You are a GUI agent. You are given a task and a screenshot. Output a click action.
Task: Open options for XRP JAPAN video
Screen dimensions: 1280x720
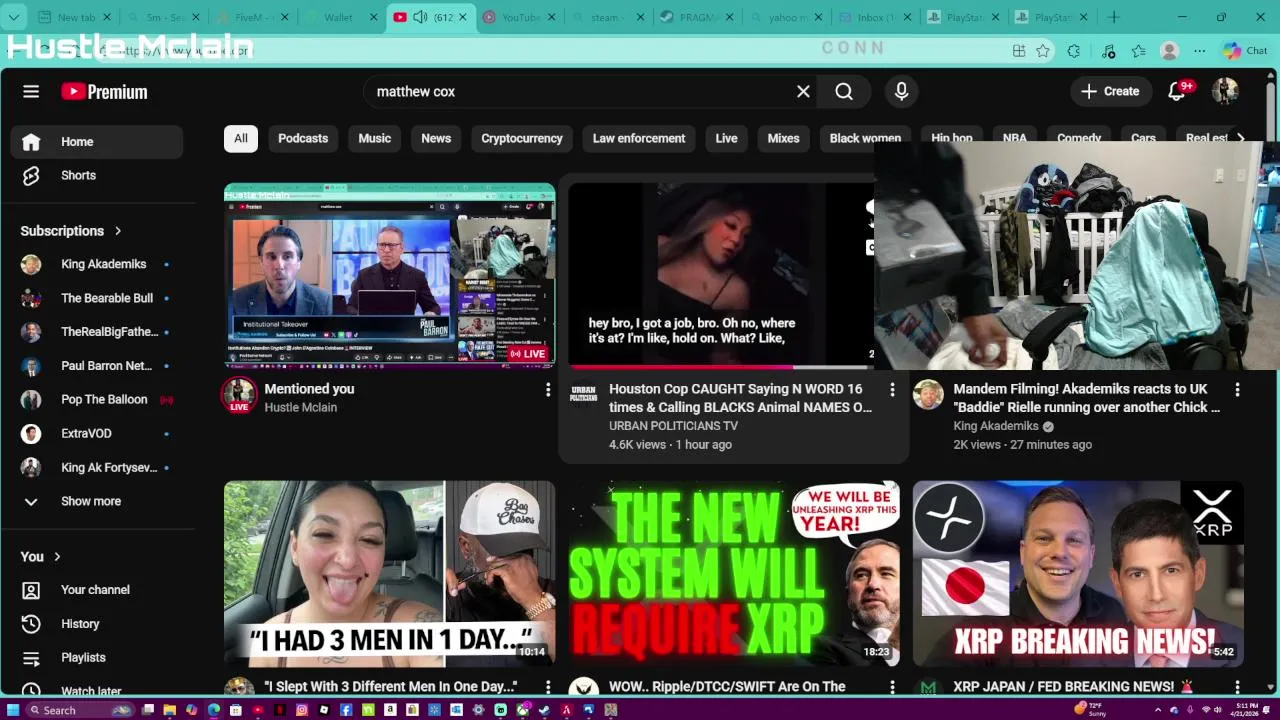click(x=1237, y=687)
